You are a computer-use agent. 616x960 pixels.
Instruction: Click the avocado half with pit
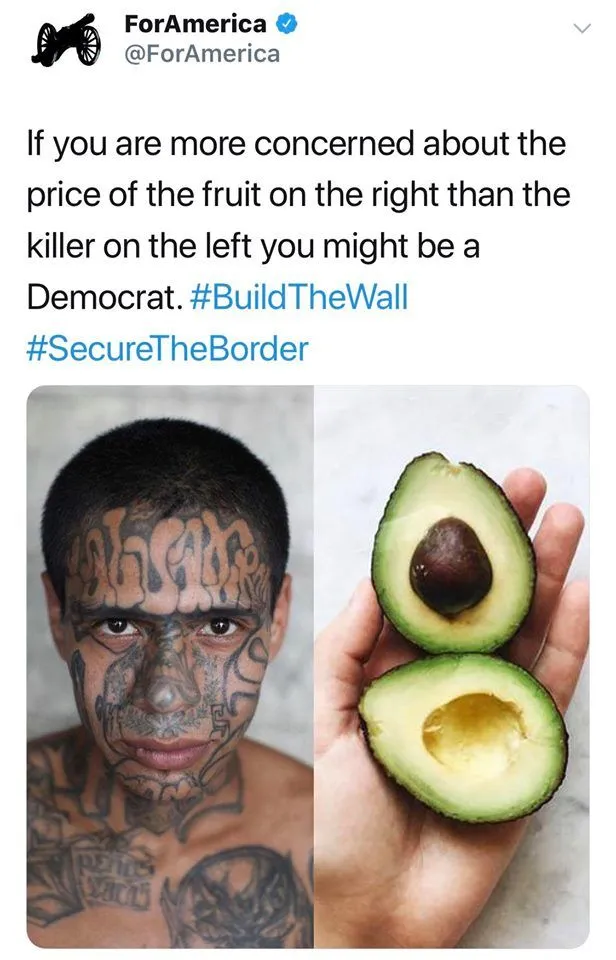pos(454,553)
